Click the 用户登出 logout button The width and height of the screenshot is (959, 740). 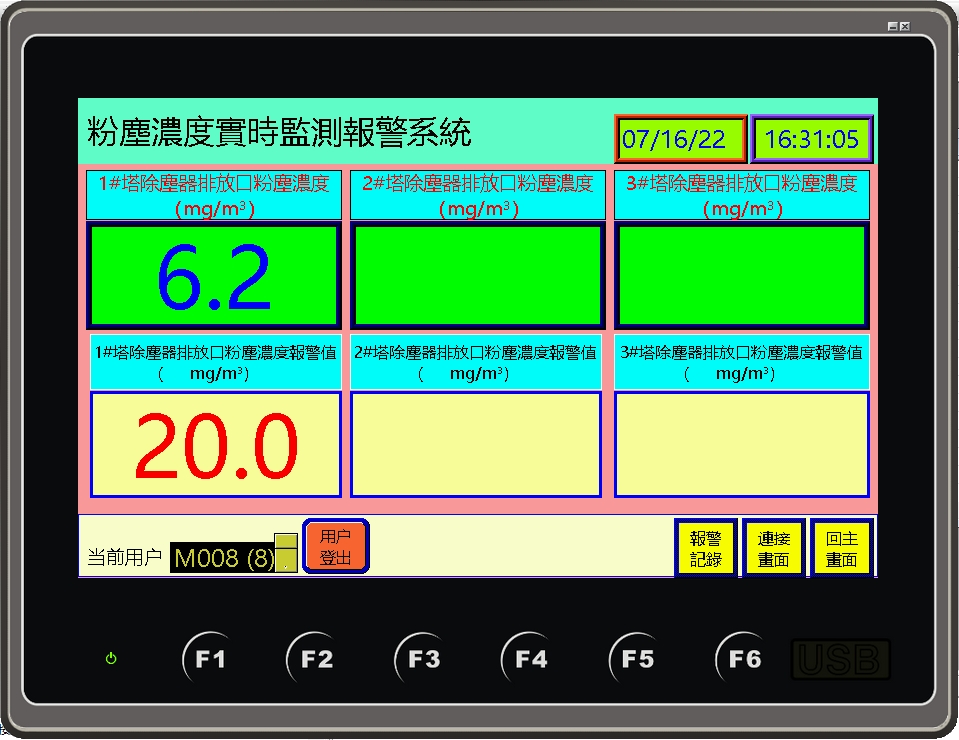click(335, 547)
